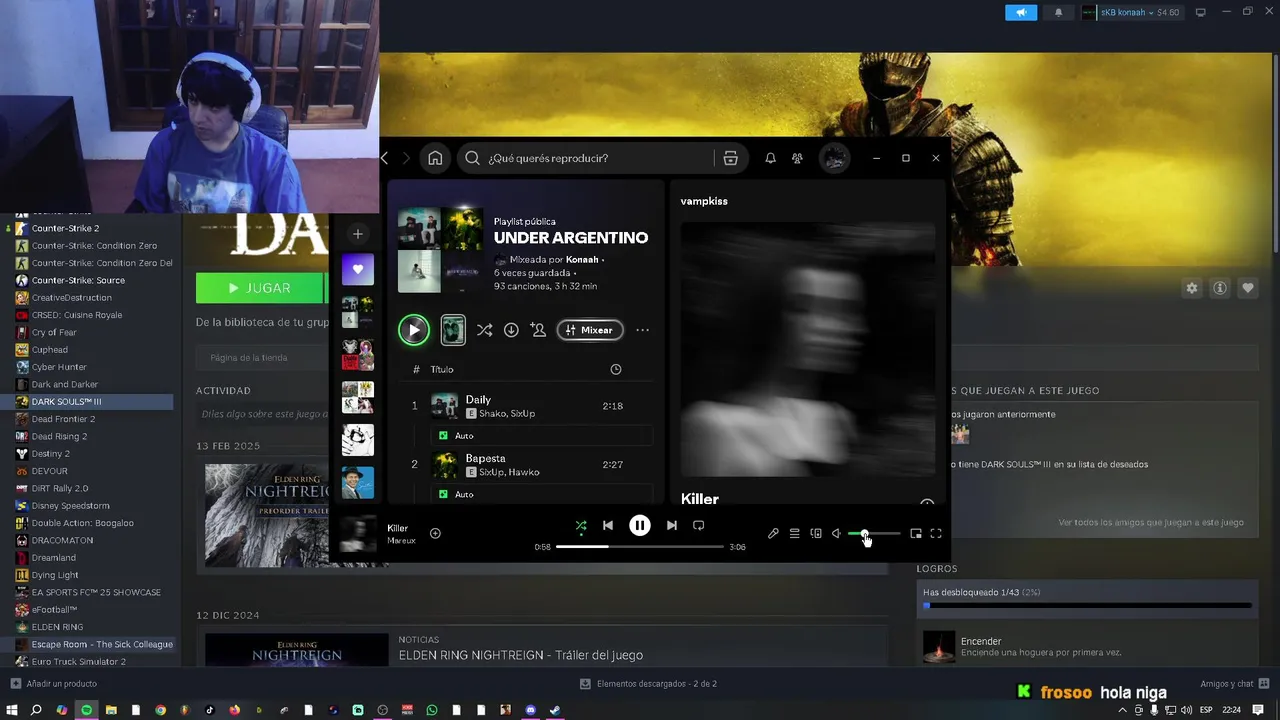Open Página de la tienda tab
1280x720 pixels.
[249, 357]
